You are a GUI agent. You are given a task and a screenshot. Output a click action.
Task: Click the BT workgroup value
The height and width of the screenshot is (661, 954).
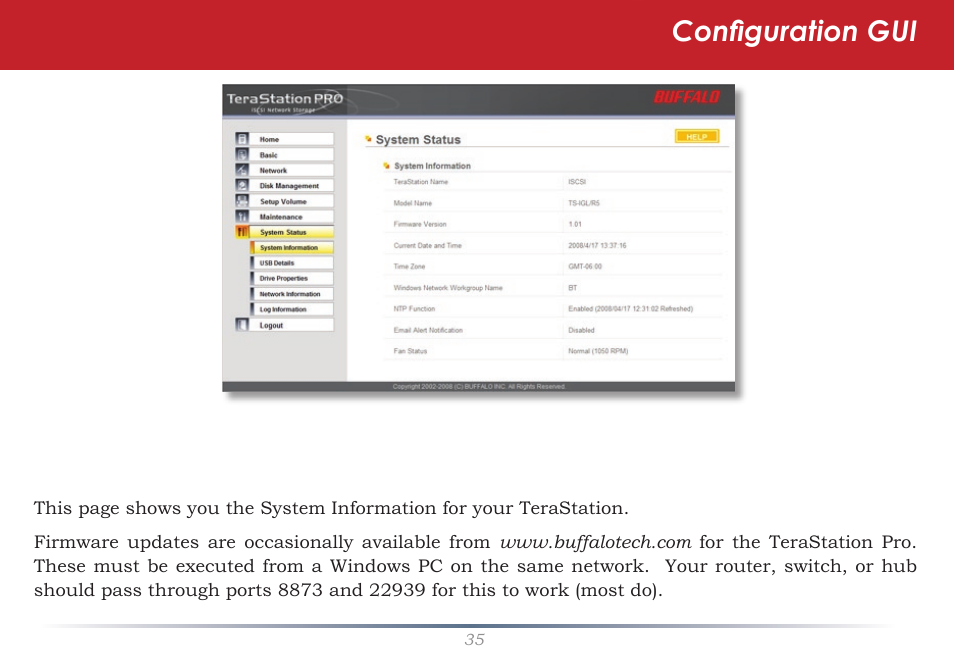[573, 287]
